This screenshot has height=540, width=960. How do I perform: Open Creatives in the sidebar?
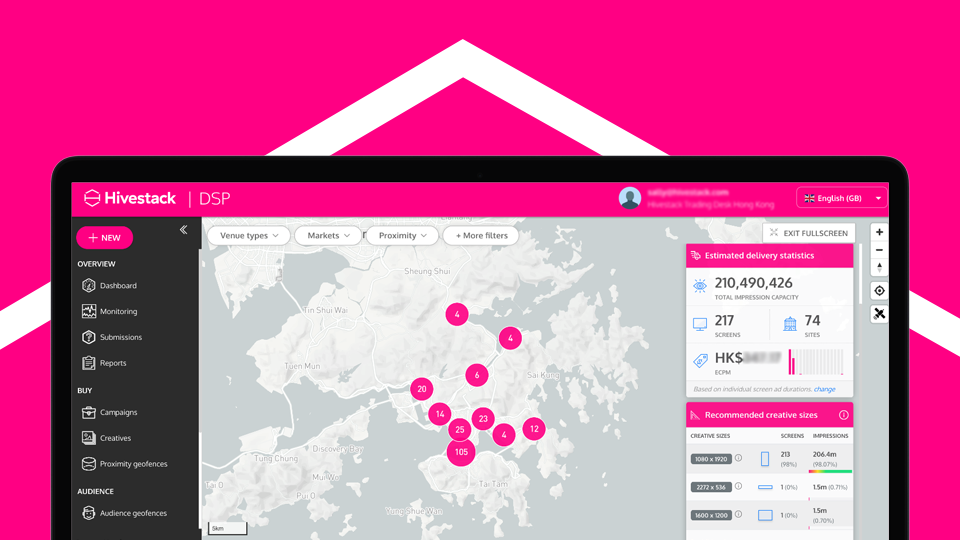(115, 438)
